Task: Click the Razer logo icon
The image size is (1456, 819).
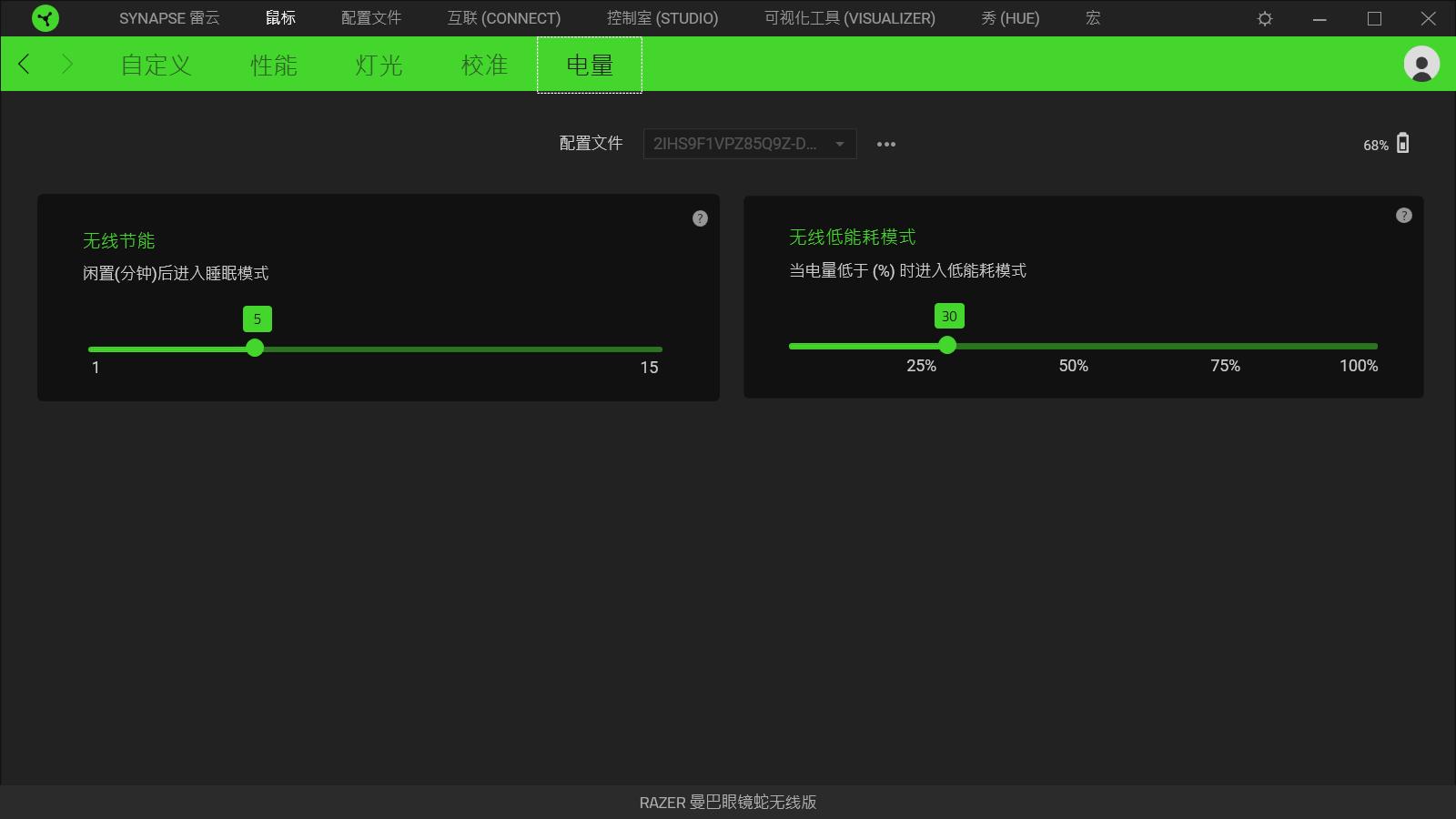Action: point(44,18)
